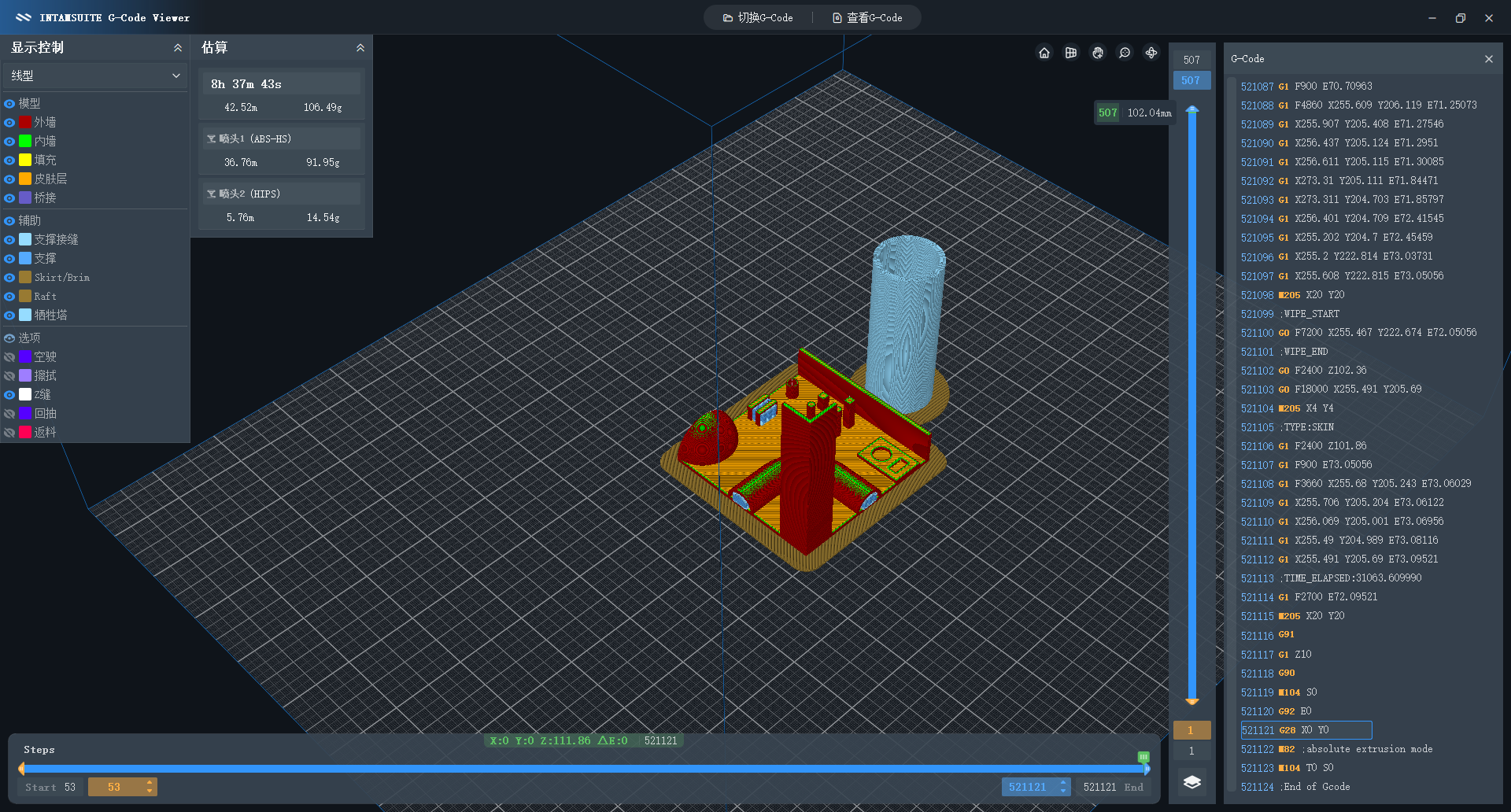This screenshot has height=812, width=1511.
Task: Click the red 外墙 color swatch
Action: (x=25, y=122)
